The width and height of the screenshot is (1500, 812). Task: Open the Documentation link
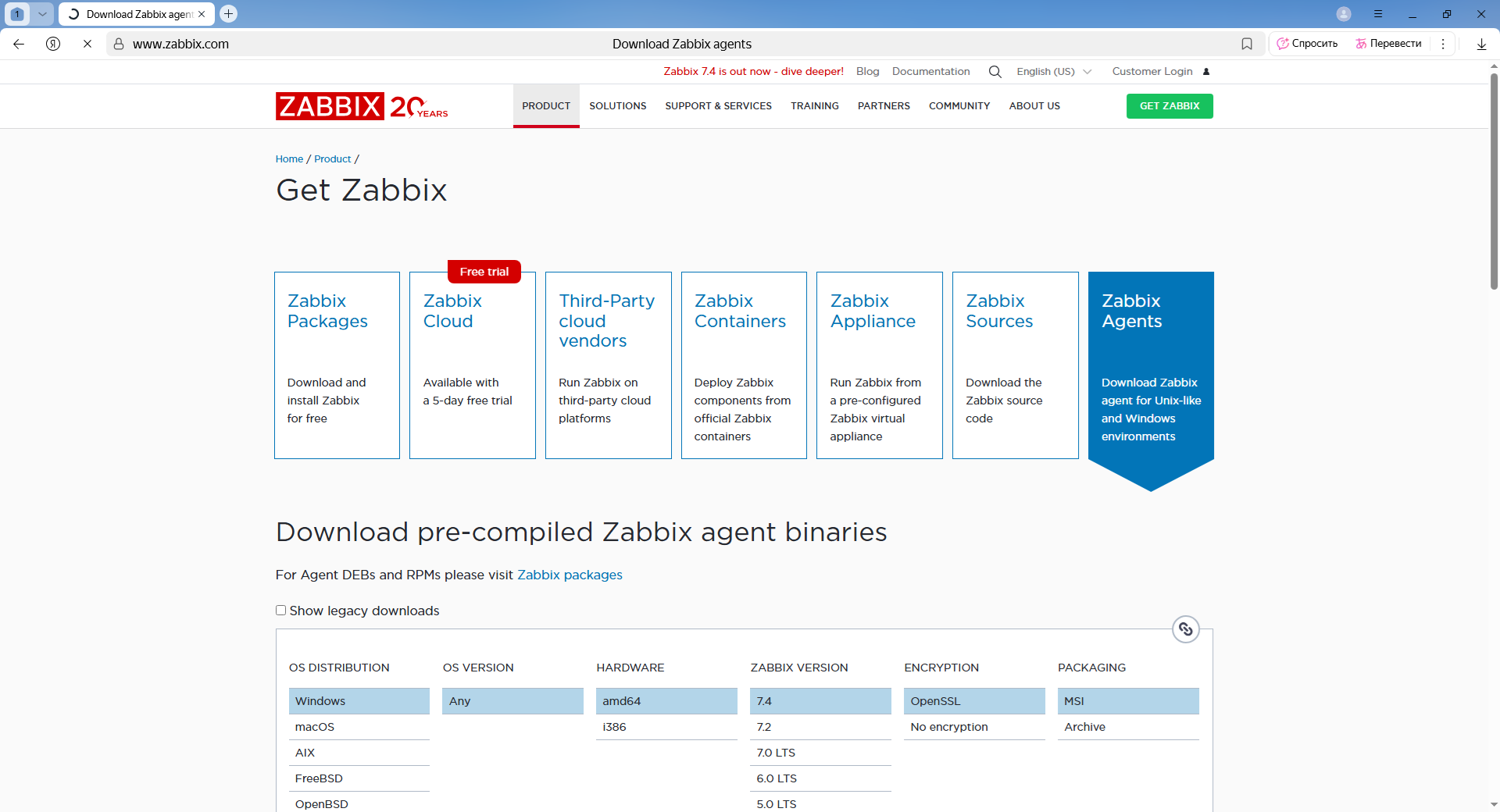click(x=930, y=71)
